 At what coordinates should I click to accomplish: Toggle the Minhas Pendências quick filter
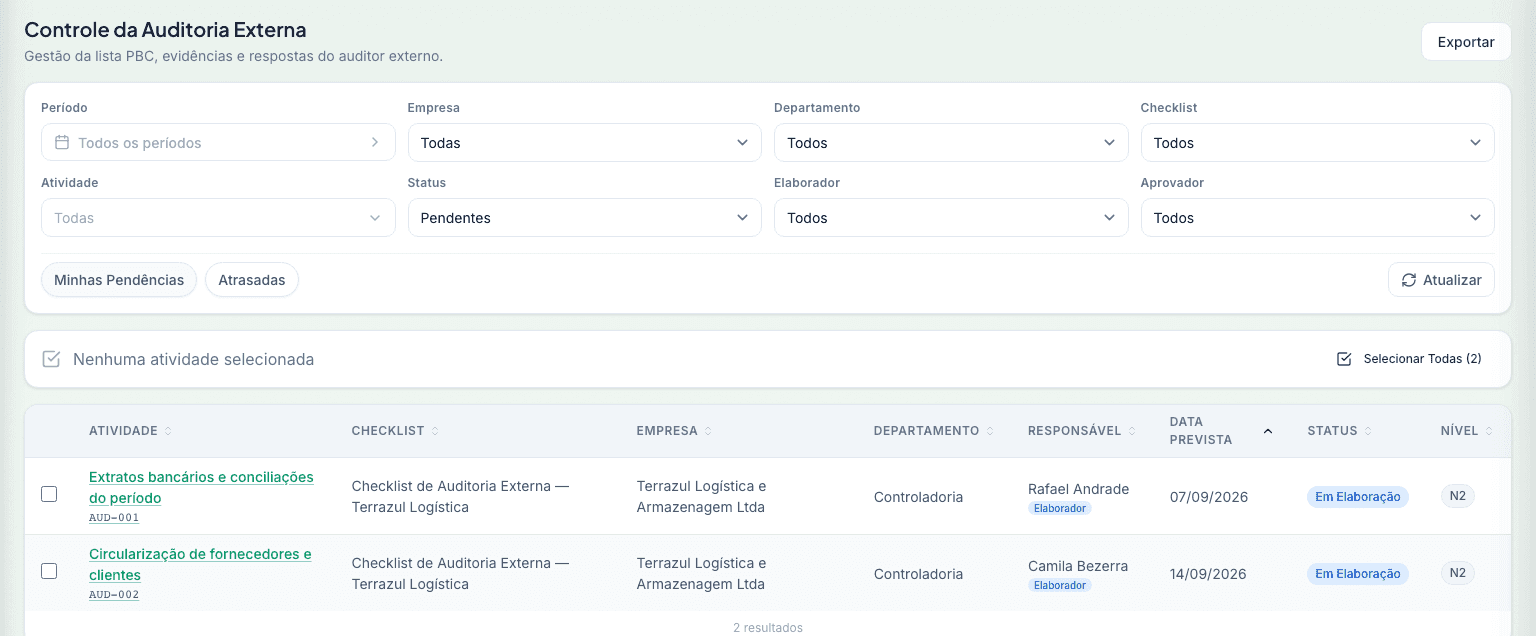point(119,280)
